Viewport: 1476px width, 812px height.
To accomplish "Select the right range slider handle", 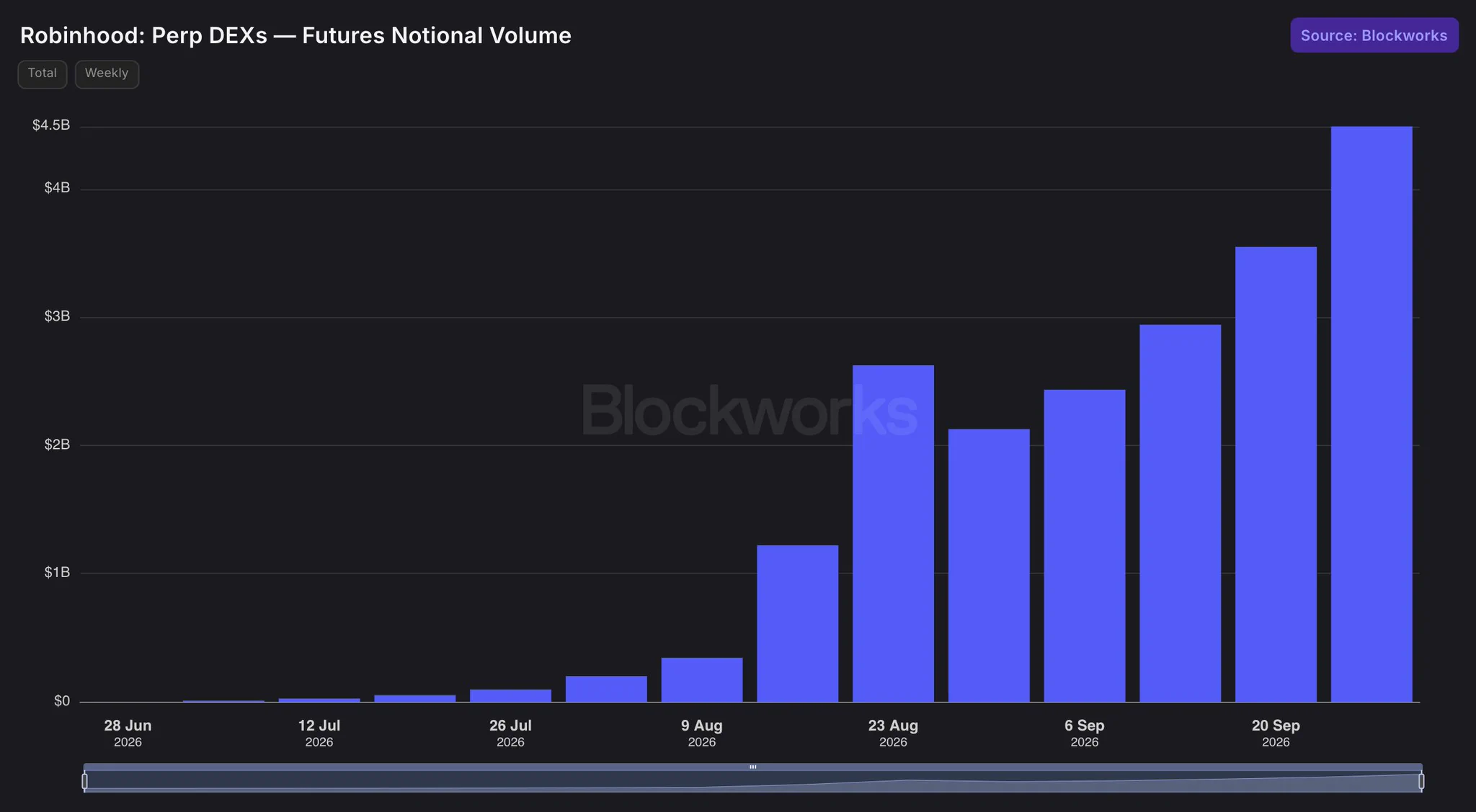I will point(1421,781).
